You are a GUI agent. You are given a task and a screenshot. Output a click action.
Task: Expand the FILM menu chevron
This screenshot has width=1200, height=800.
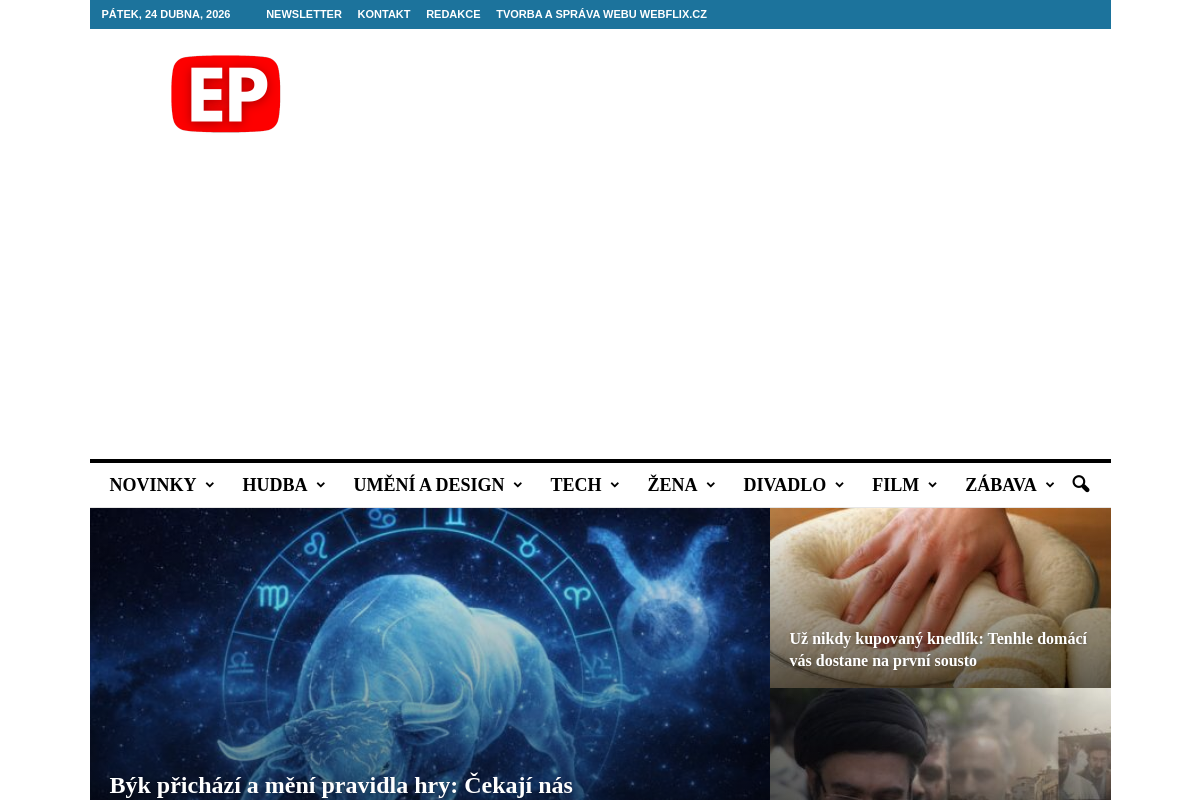tap(932, 485)
